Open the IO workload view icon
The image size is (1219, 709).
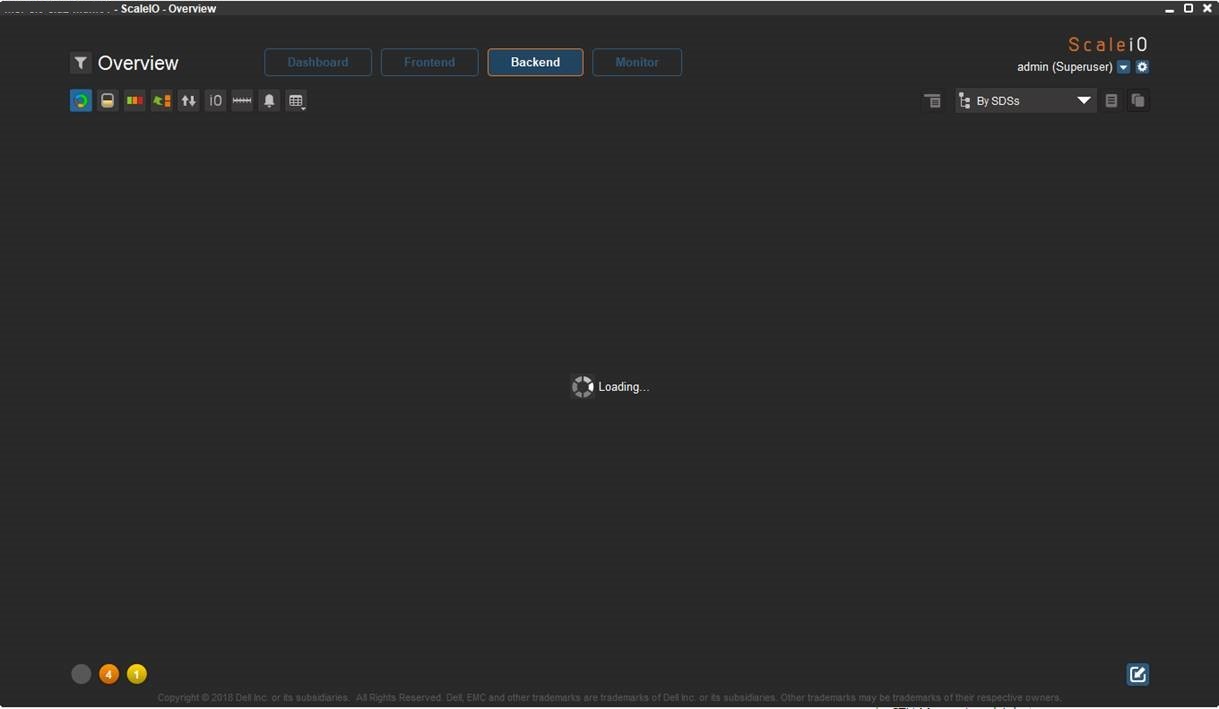tap(214, 100)
